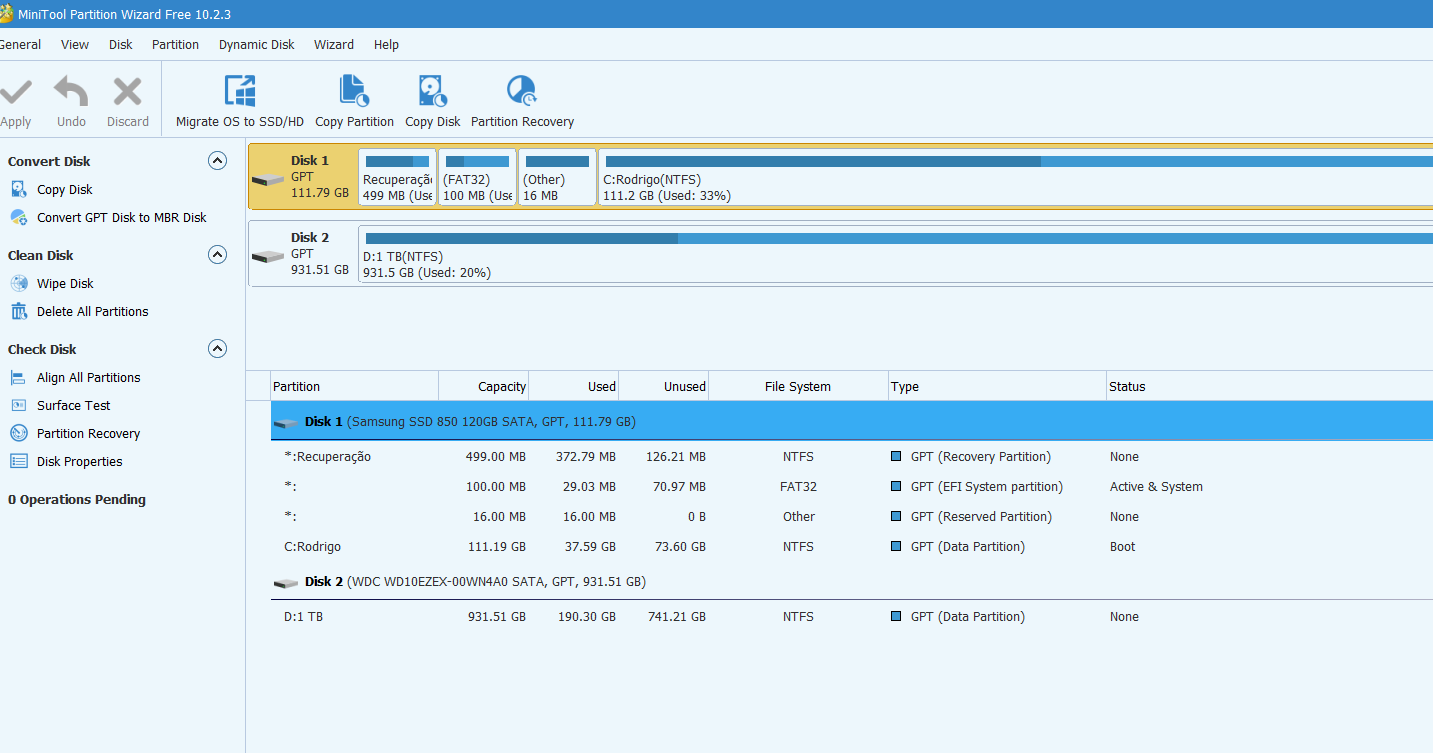Launch Migrate OS to SSD/HD wizard
The image size is (1433, 753).
240,101
